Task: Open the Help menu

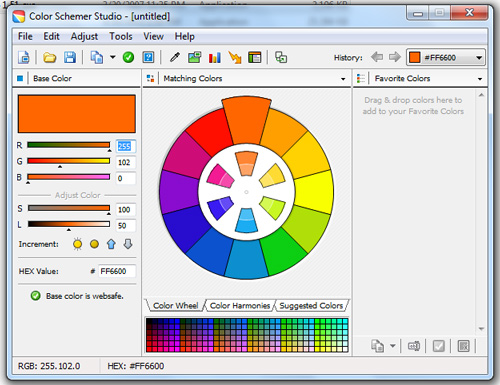Action: pyautogui.click(x=185, y=36)
